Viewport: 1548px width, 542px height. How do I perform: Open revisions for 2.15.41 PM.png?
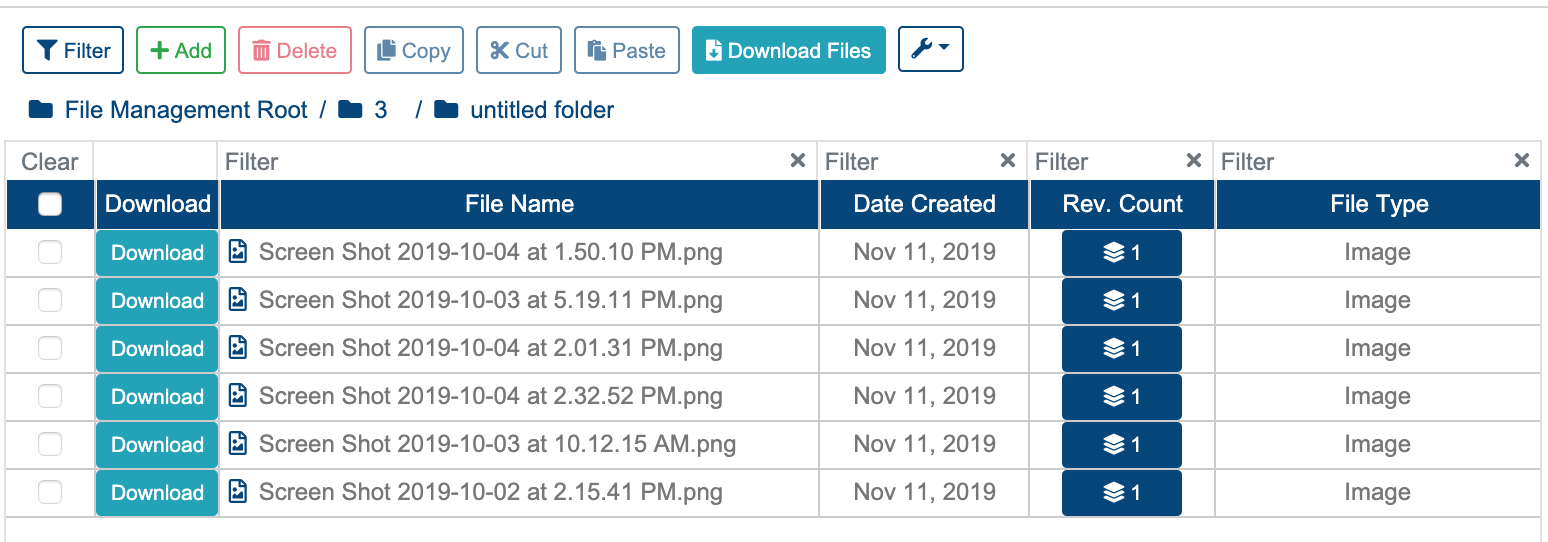(x=1122, y=493)
